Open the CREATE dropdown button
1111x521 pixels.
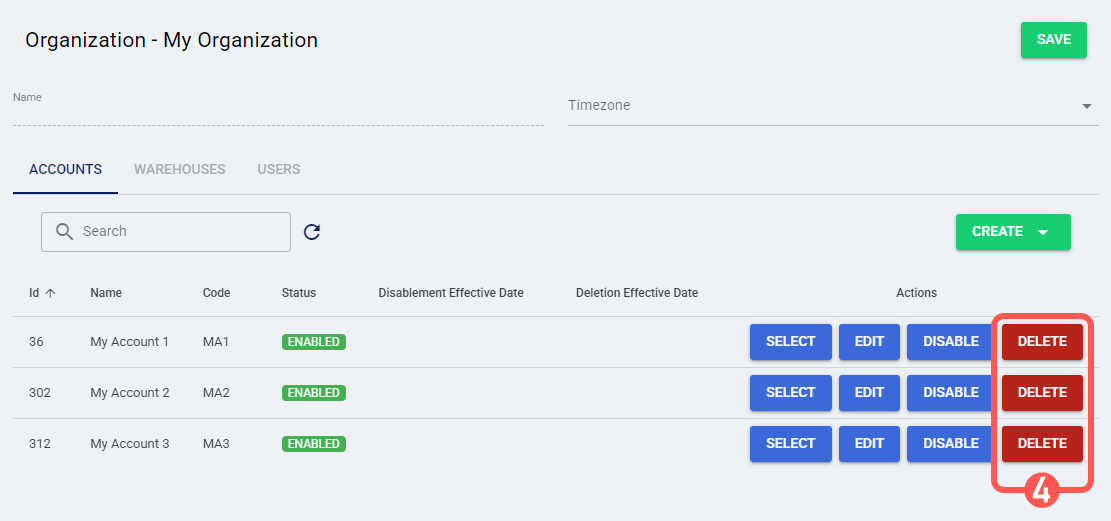[1012, 231]
